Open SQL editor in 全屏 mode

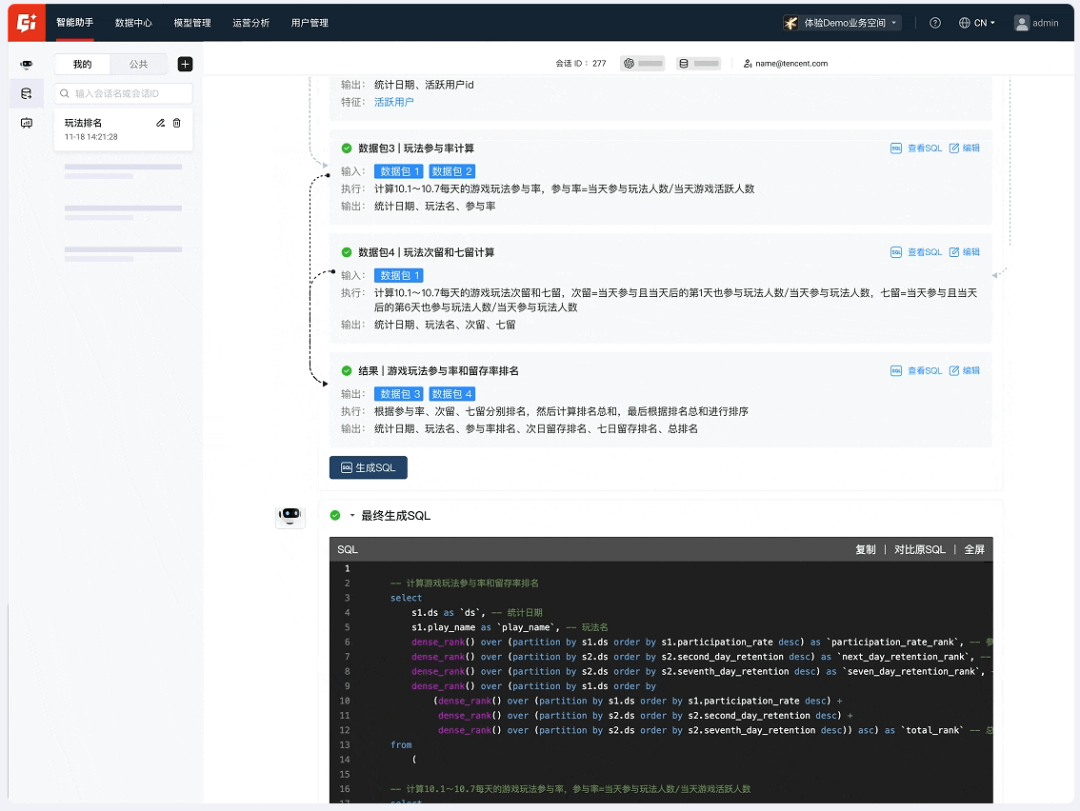tap(974, 549)
